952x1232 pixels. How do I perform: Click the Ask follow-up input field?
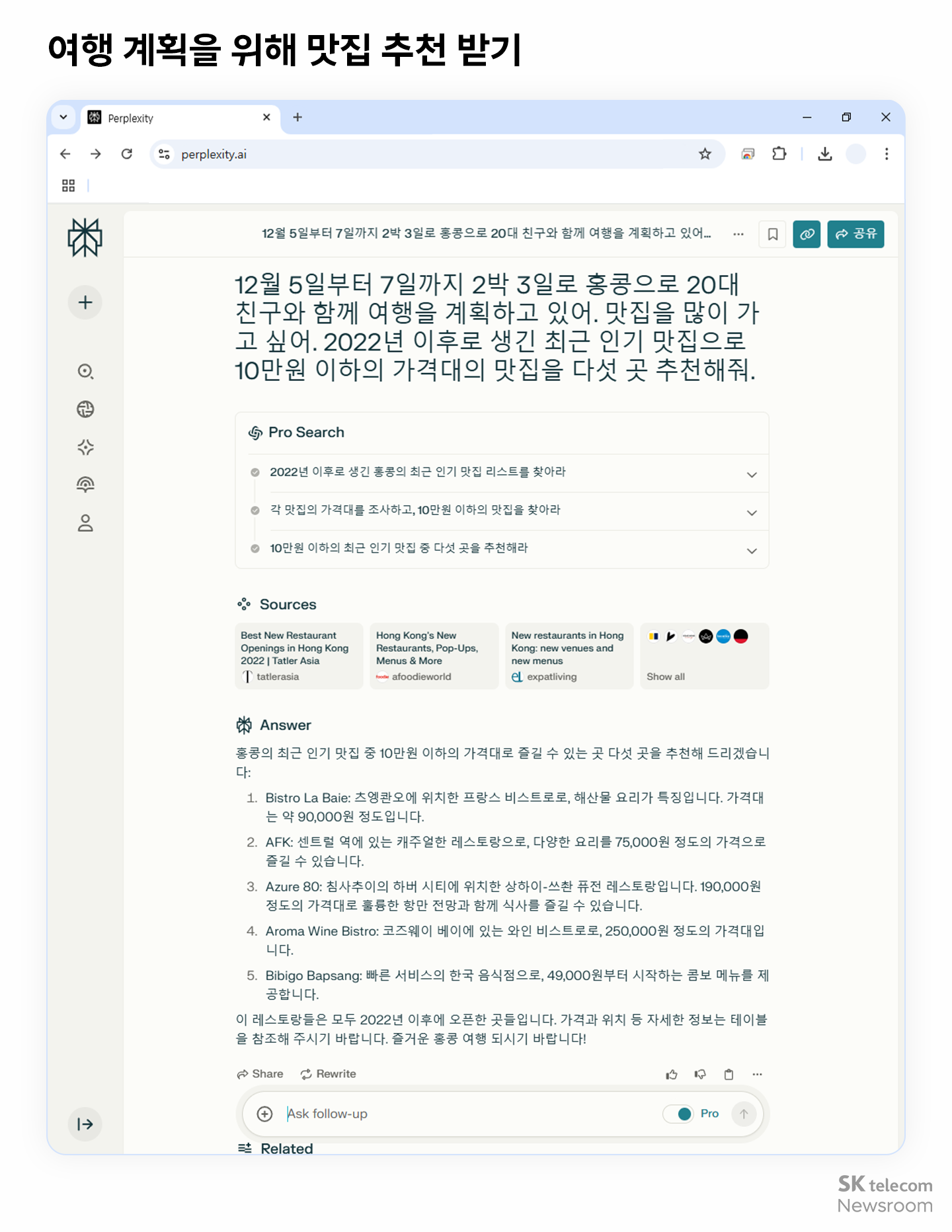click(469, 1114)
